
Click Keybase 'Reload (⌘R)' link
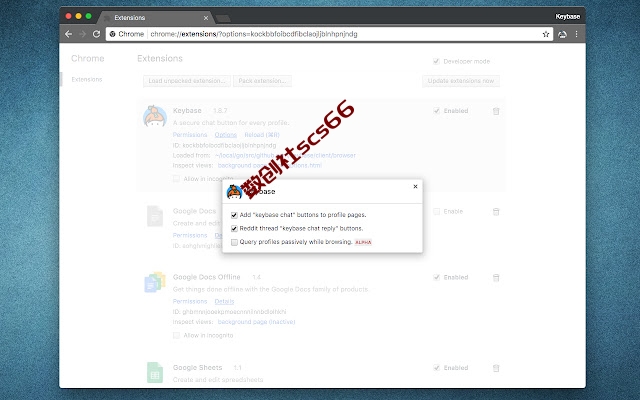262,135
